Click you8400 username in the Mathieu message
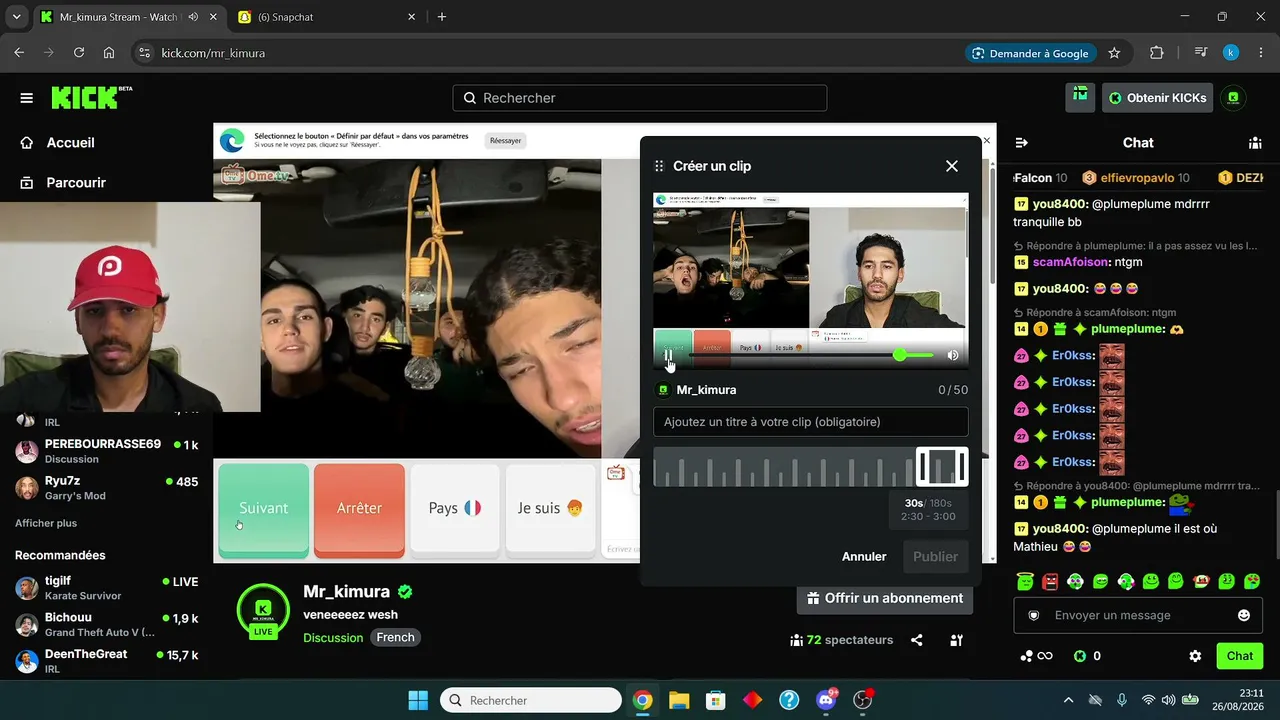Image resolution: width=1280 pixels, height=720 pixels. point(1060,528)
